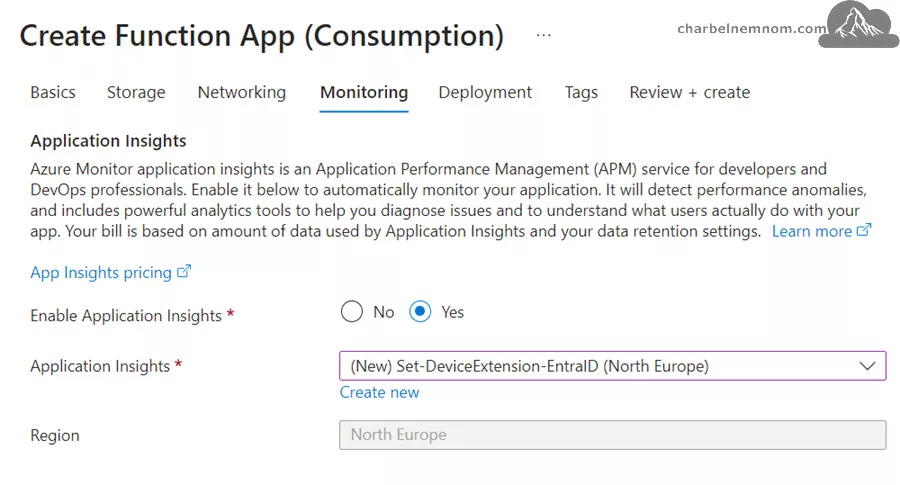Go to the Networking tab
900x485 pixels.
pos(242,92)
